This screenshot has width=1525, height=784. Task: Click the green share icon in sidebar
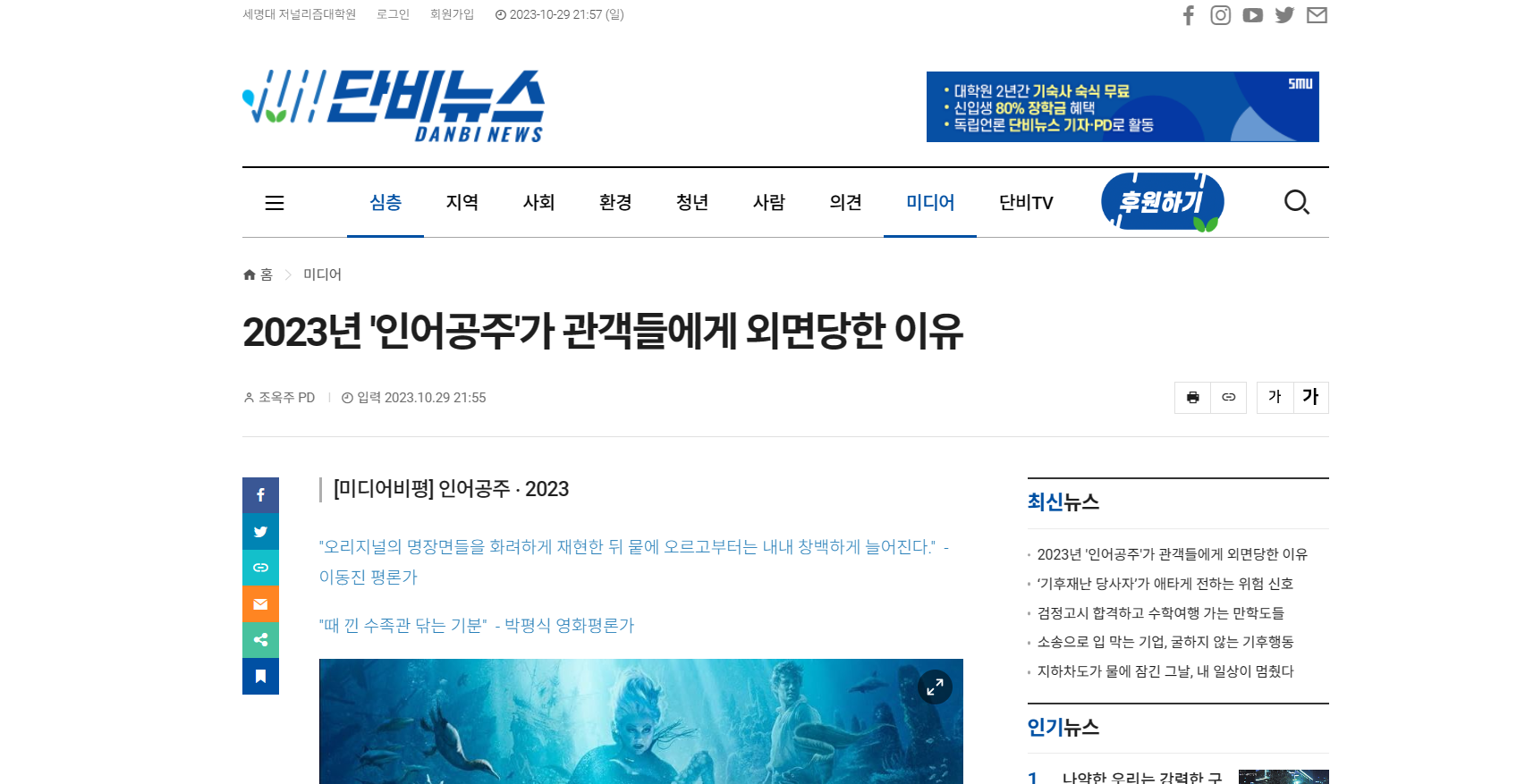(x=260, y=640)
